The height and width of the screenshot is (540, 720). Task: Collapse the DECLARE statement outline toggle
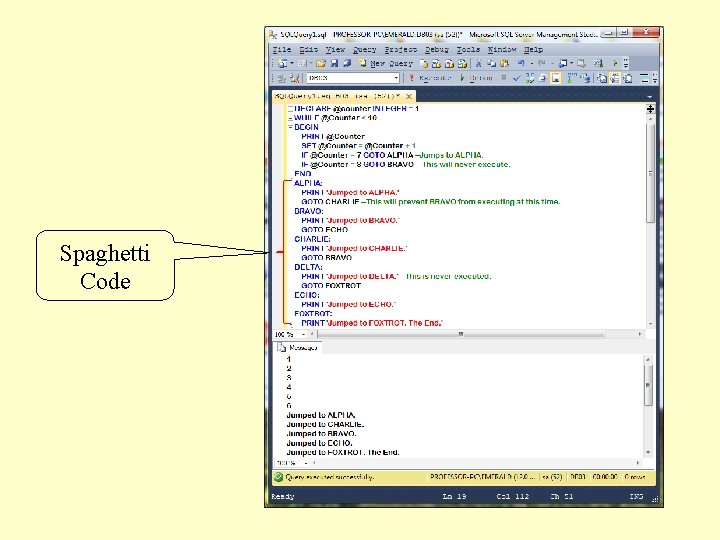tap(290, 108)
